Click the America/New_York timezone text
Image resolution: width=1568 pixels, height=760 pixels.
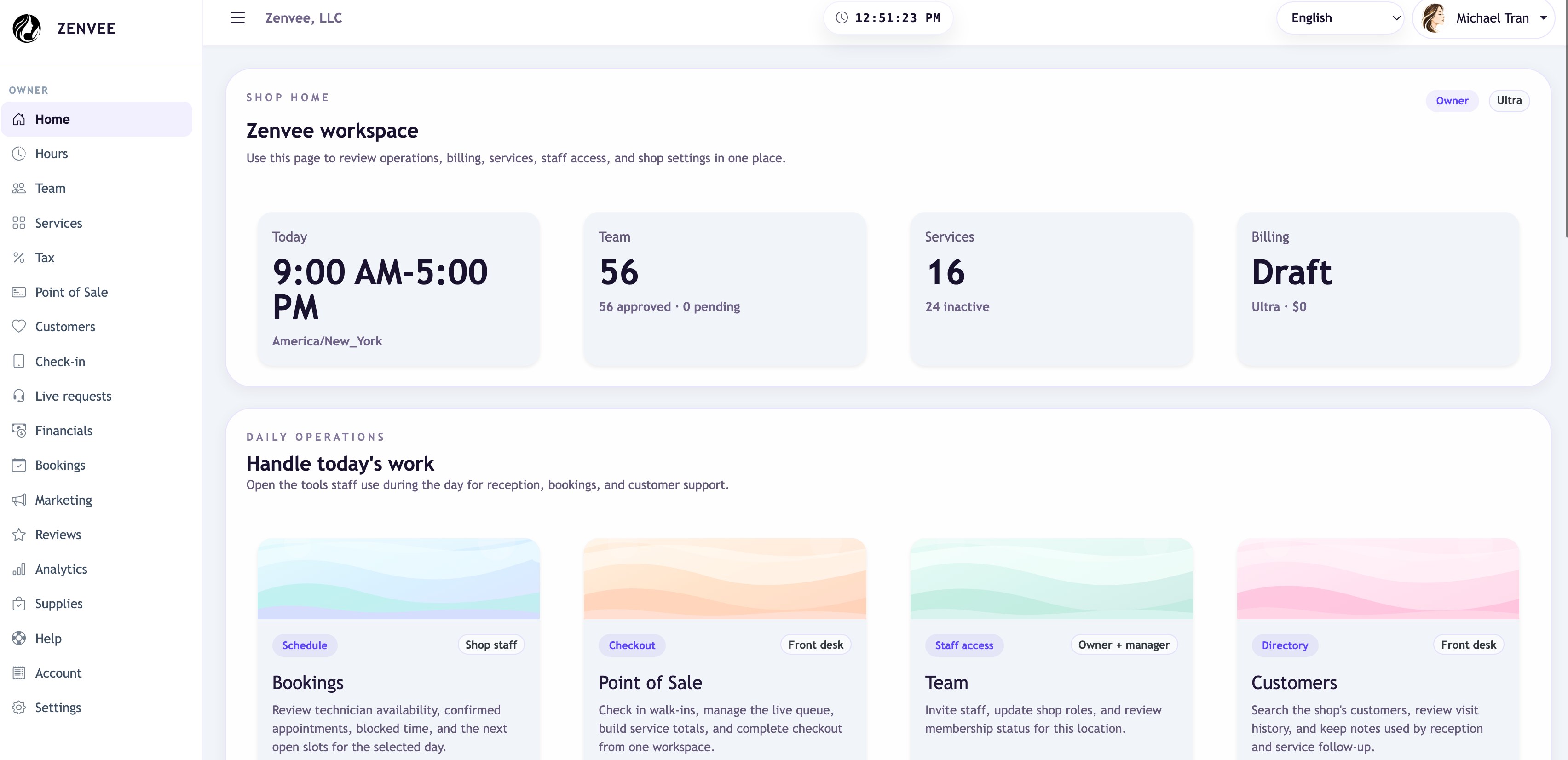tap(327, 341)
